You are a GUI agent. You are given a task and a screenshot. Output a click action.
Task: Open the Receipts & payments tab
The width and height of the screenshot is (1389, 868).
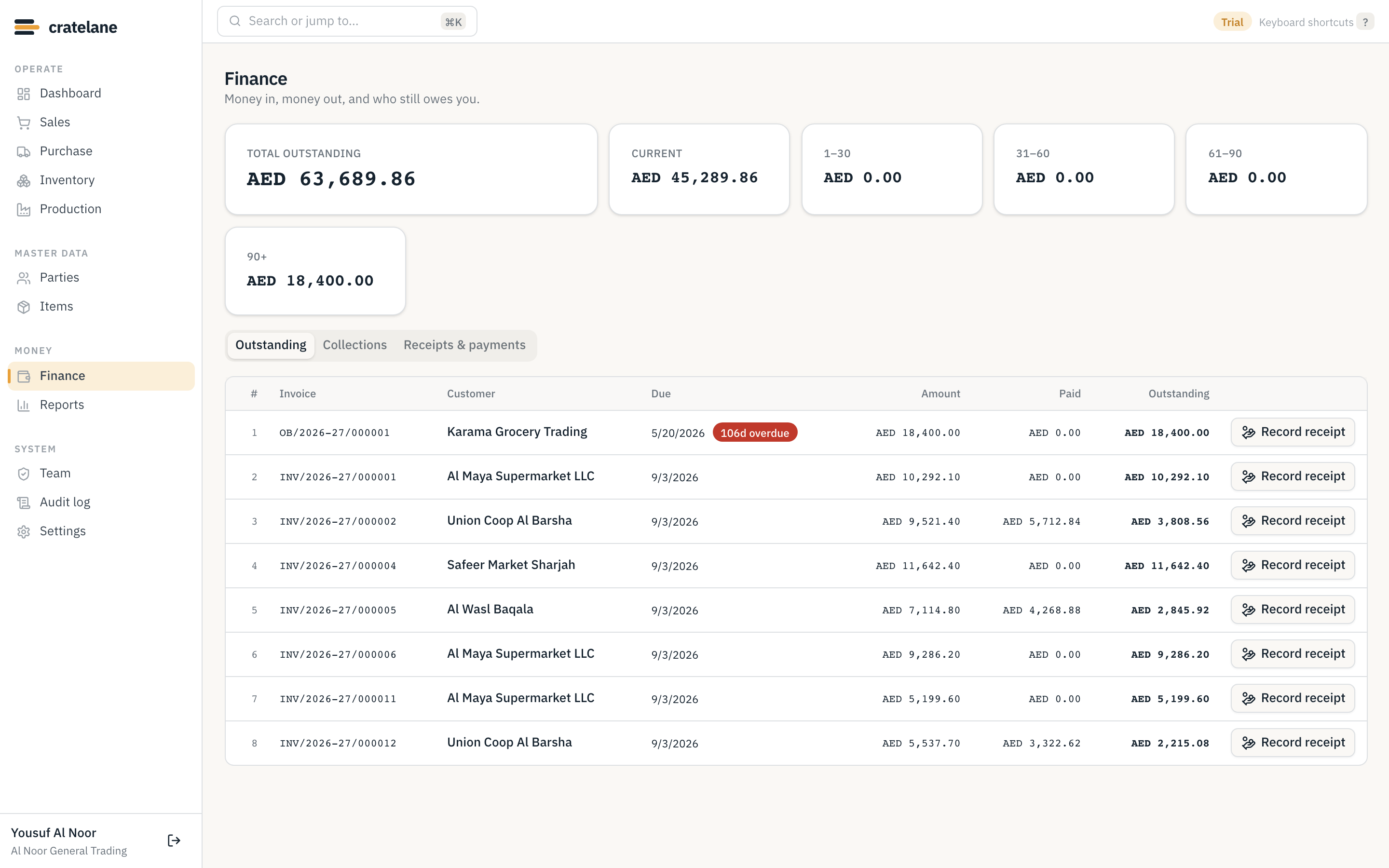(464, 345)
